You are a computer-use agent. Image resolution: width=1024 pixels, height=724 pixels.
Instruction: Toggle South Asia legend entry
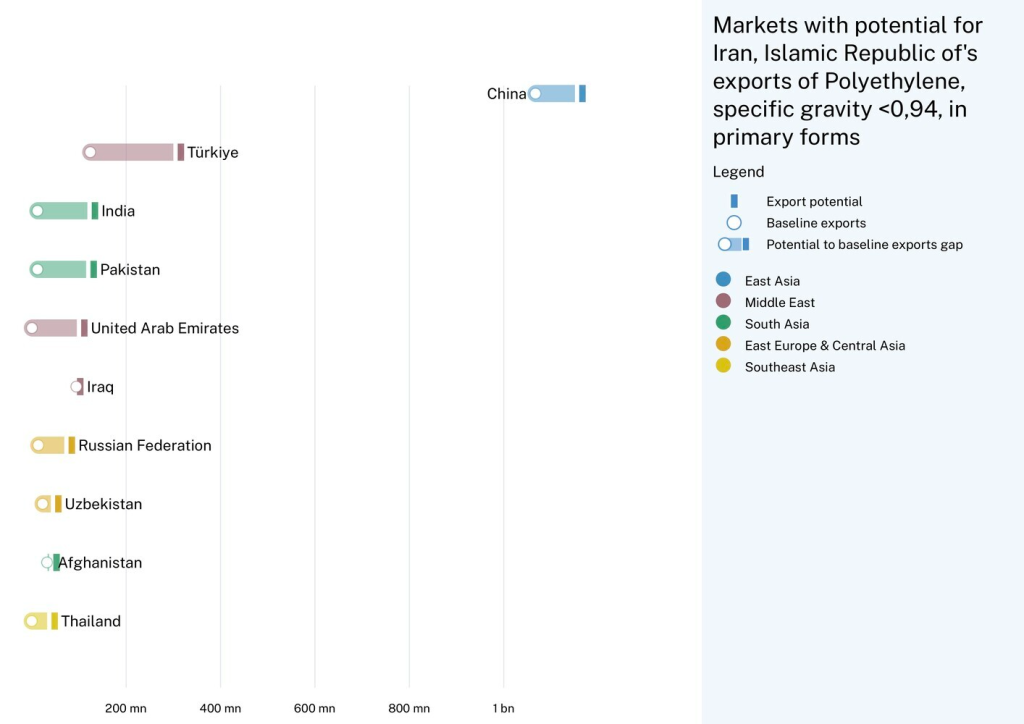pyautogui.click(x=776, y=324)
